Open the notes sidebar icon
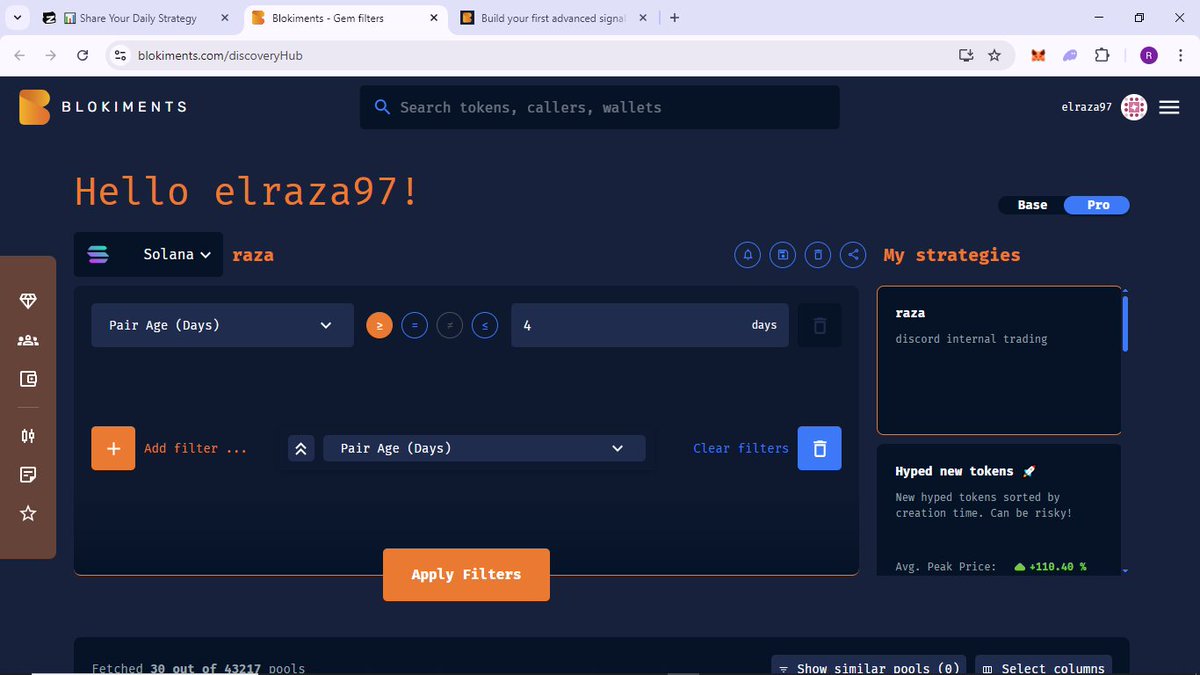This screenshot has width=1200, height=675. [28, 474]
